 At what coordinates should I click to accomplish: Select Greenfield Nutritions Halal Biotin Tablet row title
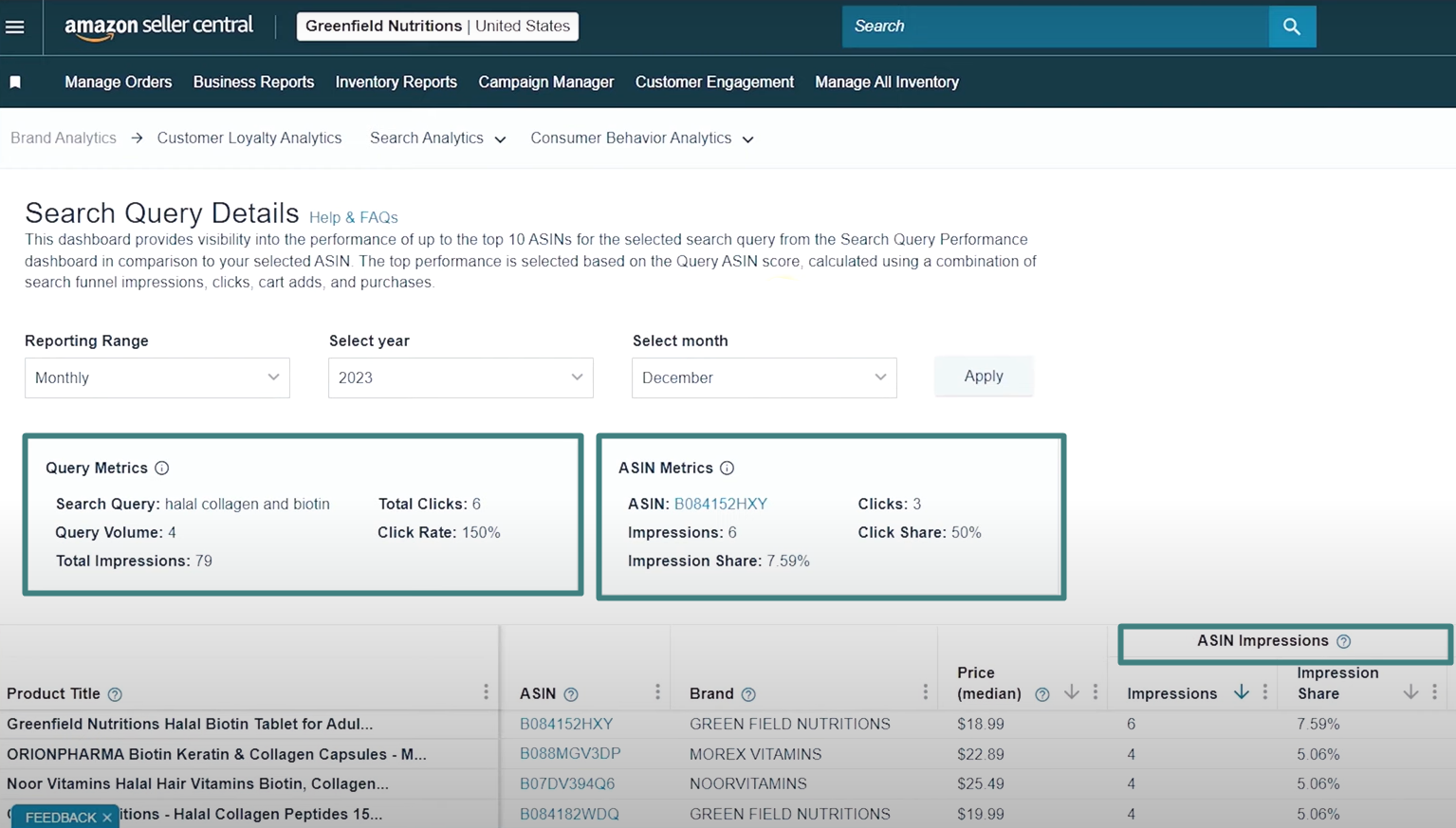pos(190,725)
